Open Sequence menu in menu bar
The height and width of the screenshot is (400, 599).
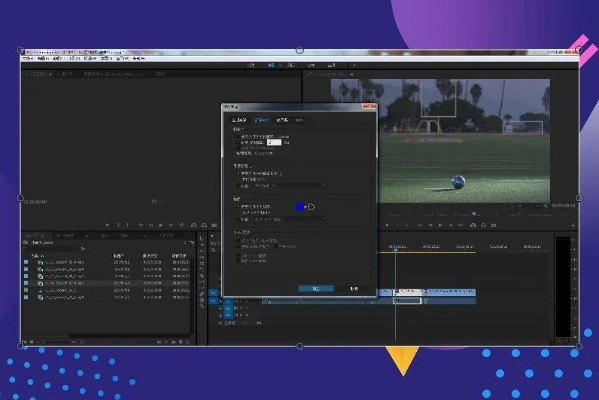(74, 58)
